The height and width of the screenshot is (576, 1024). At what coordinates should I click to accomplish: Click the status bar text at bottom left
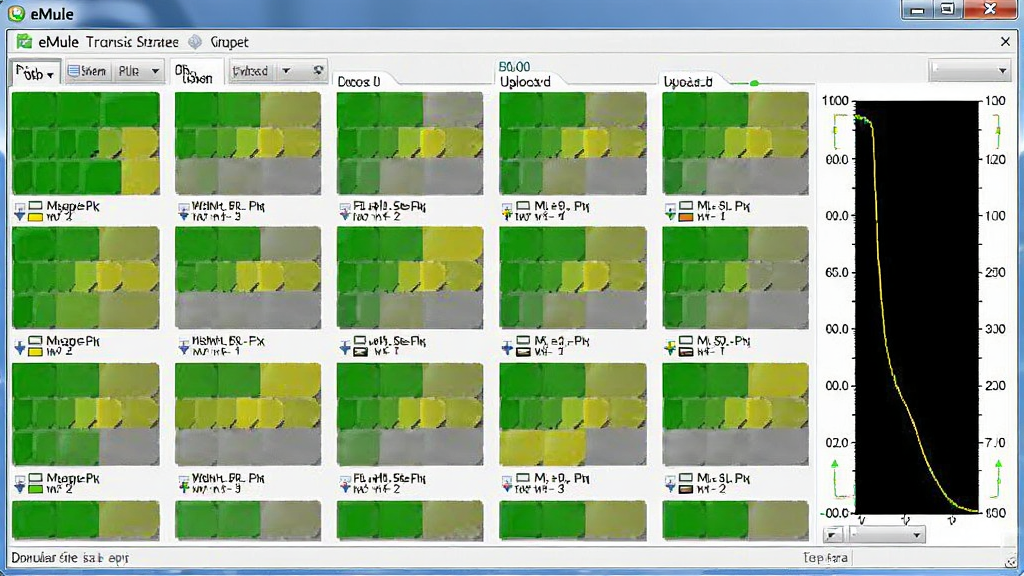click(x=70, y=558)
